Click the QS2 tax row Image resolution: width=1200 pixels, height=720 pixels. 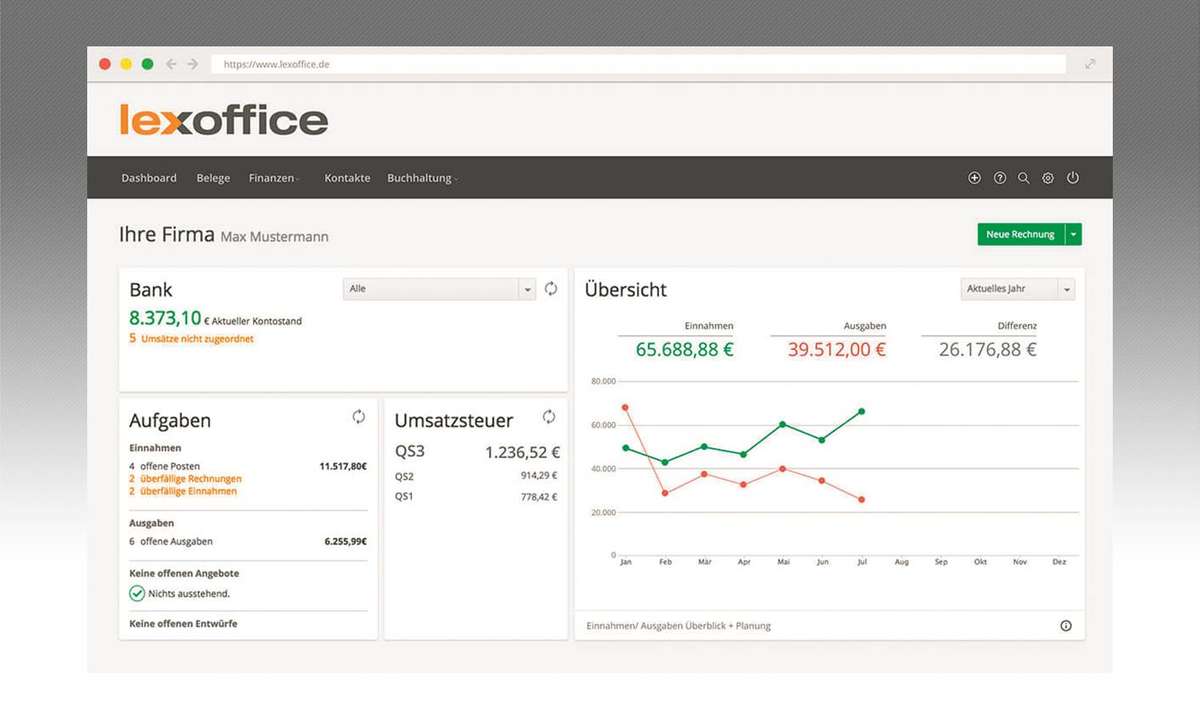click(477, 476)
